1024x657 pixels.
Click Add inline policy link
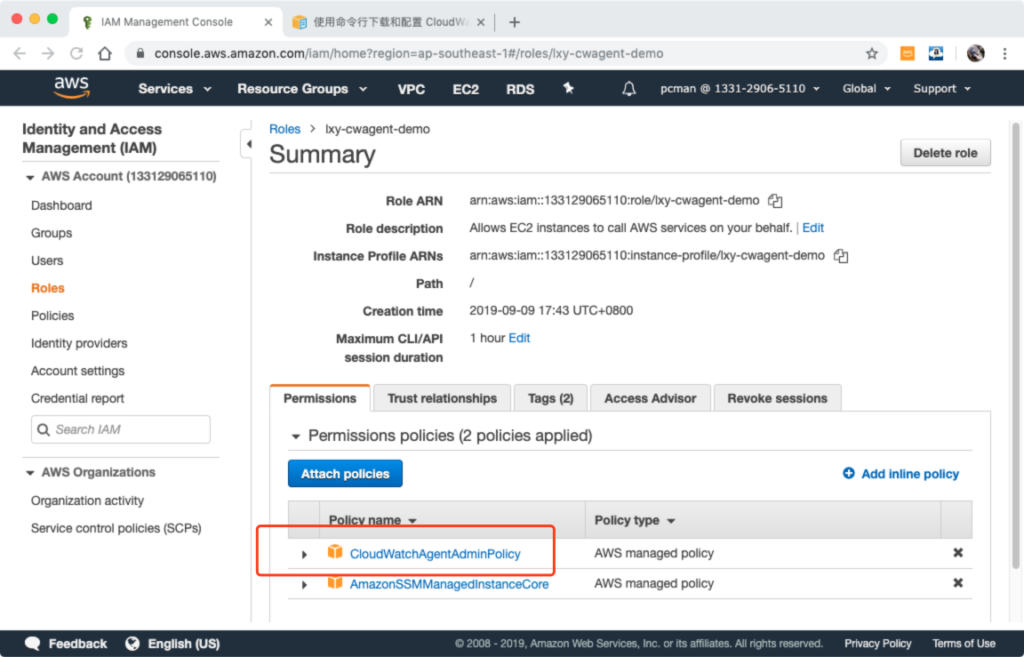901,473
